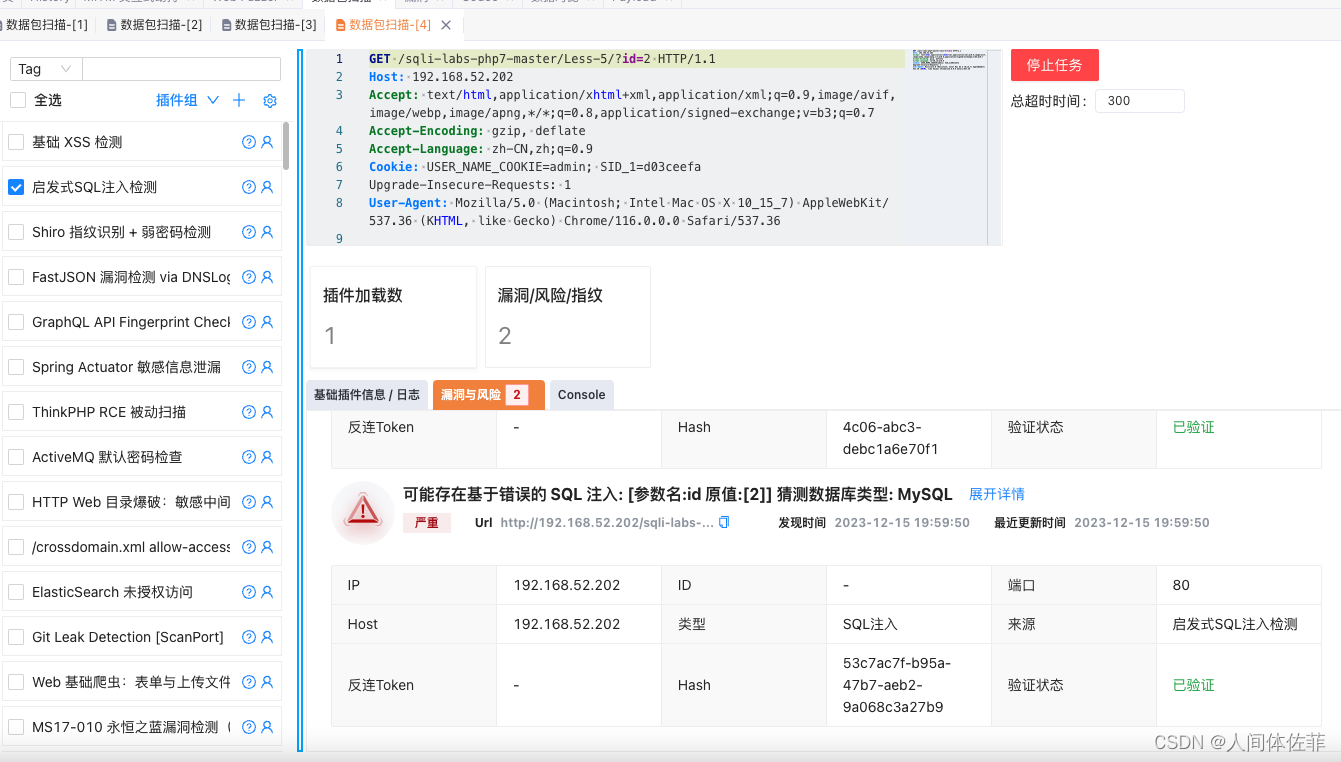The image size is (1341, 762).
Task: Open author icon for Spring Actuator plugin
Action: click(x=267, y=367)
